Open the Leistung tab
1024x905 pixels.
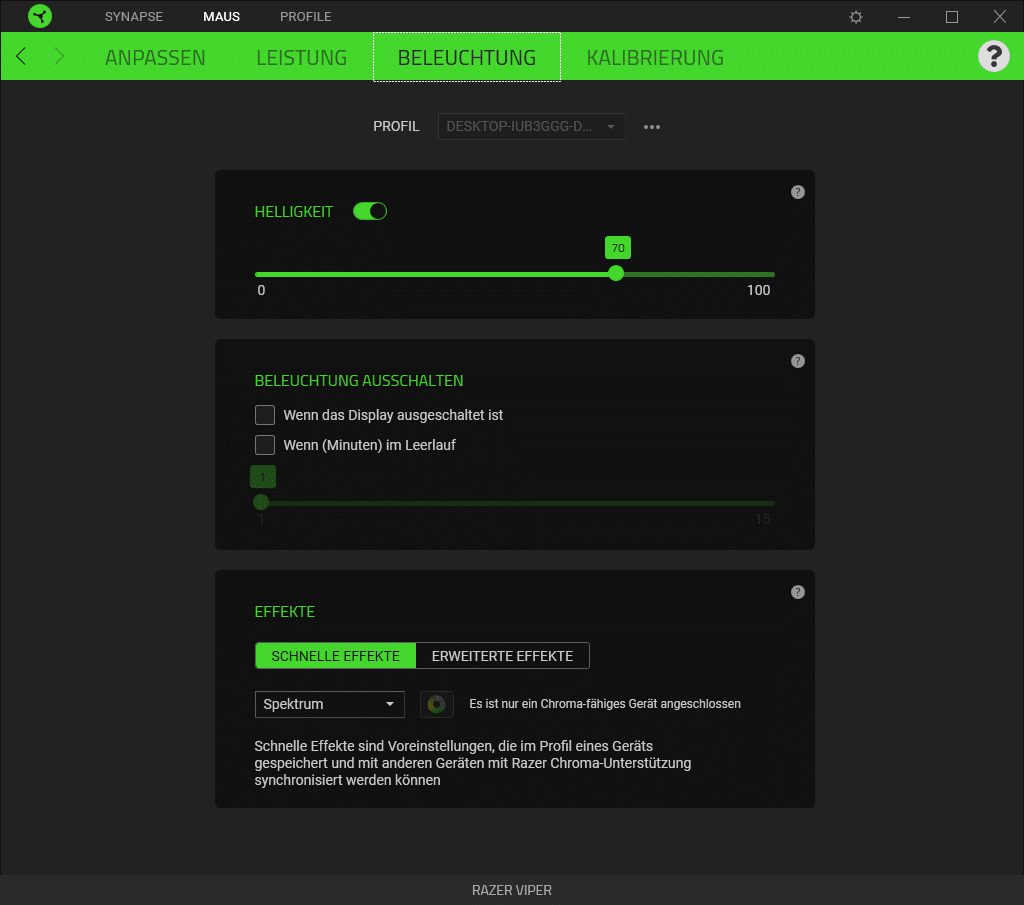(301, 58)
